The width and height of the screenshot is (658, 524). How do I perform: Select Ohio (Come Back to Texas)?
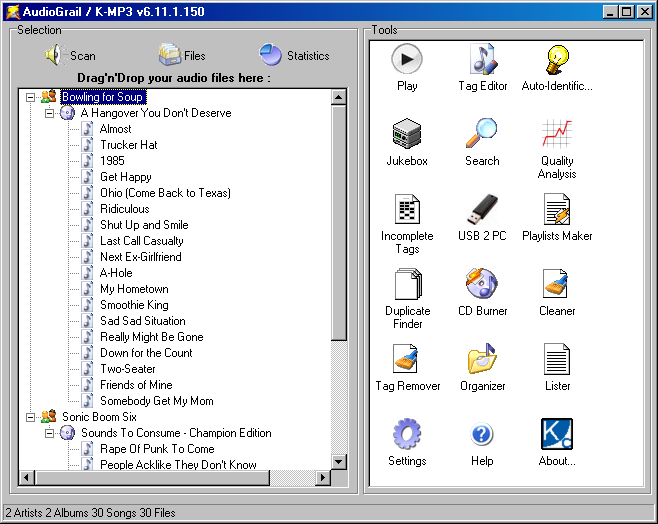pyautogui.click(x=165, y=193)
